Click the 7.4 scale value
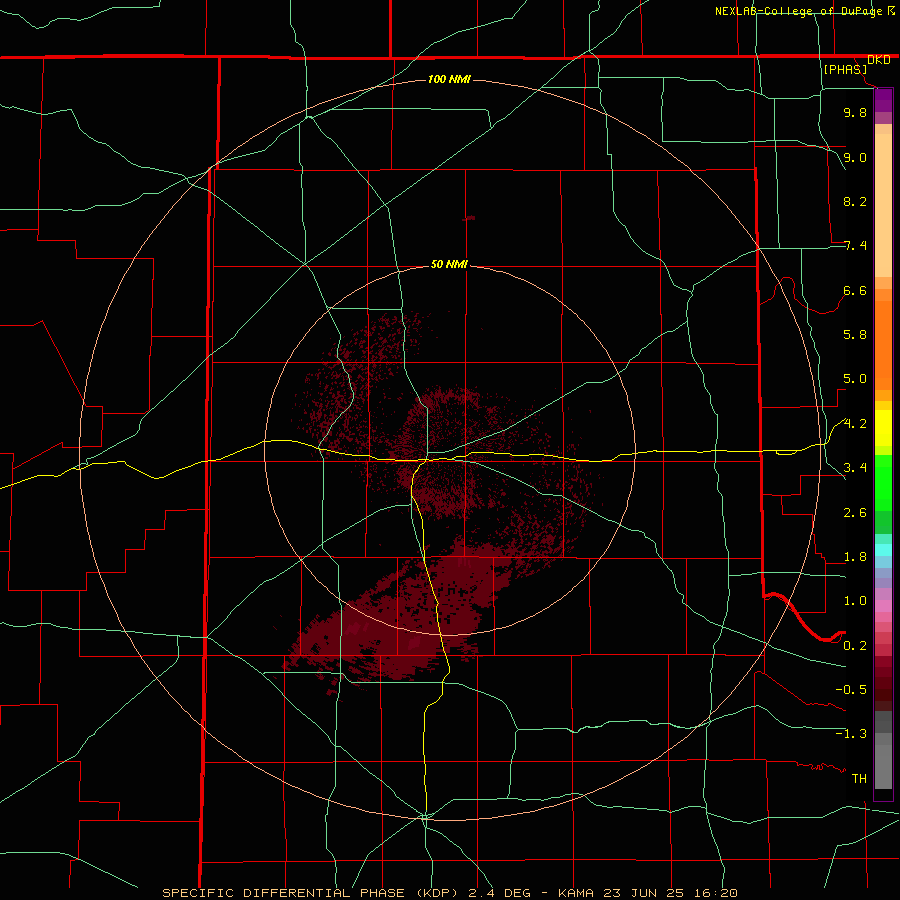Image resolution: width=900 pixels, height=900 pixels. (x=855, y=246)
